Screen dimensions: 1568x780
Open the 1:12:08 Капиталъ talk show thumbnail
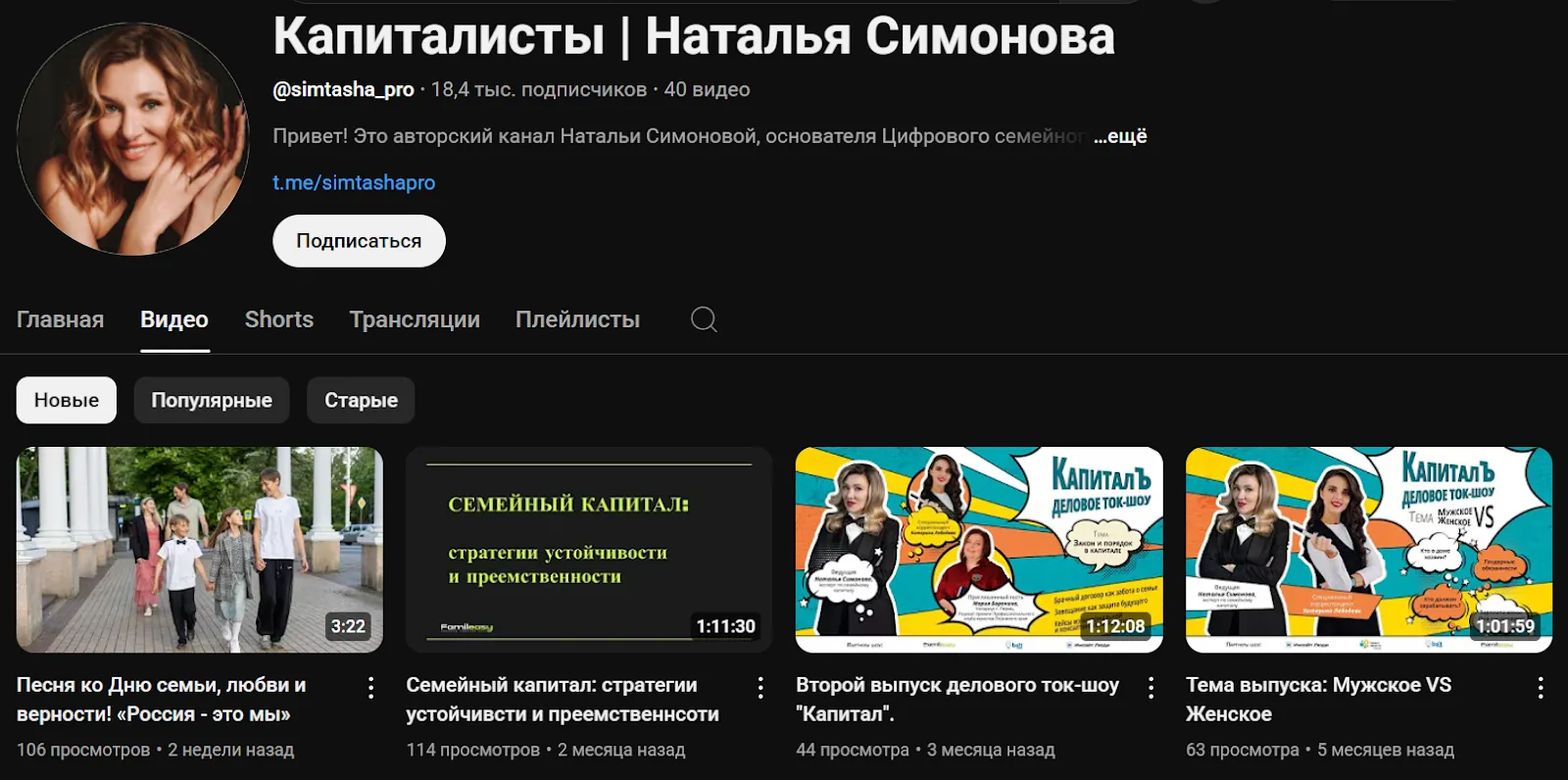click(x=979, y=550)
